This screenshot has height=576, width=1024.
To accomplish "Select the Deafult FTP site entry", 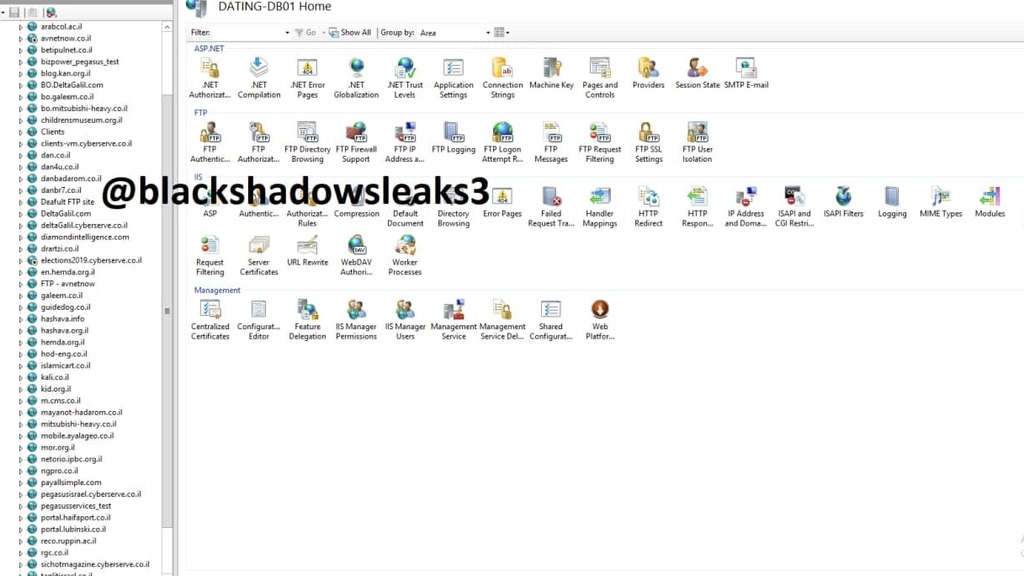I will tap(67, 202).
